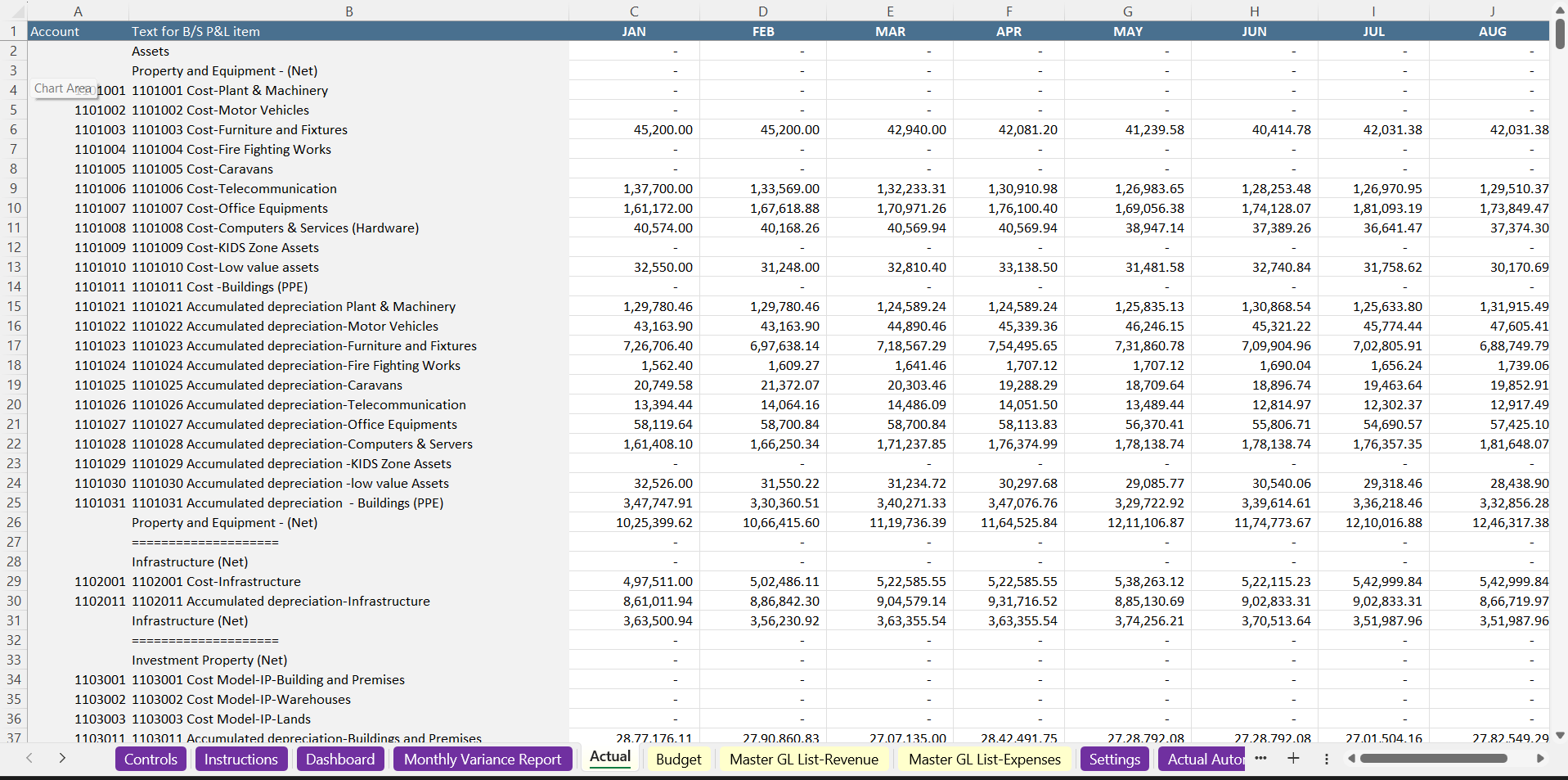Go to the Settings sheet tab
The image size is (1568, 780).
pyautogui.click(x=1114, y=759)
